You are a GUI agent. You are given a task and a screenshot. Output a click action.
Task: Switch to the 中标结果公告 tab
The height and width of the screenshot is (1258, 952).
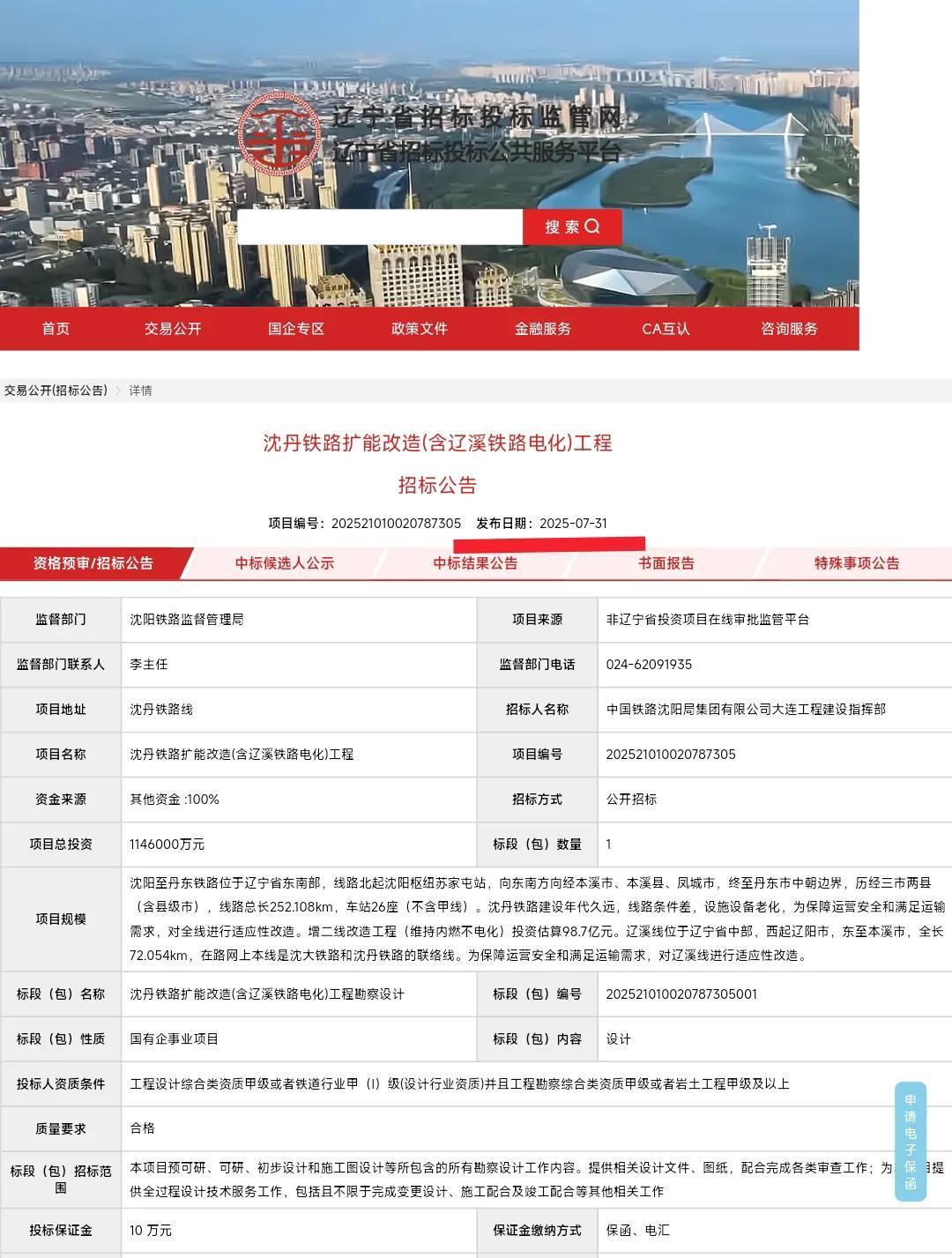pyautogui.click(x=476, y=563)
